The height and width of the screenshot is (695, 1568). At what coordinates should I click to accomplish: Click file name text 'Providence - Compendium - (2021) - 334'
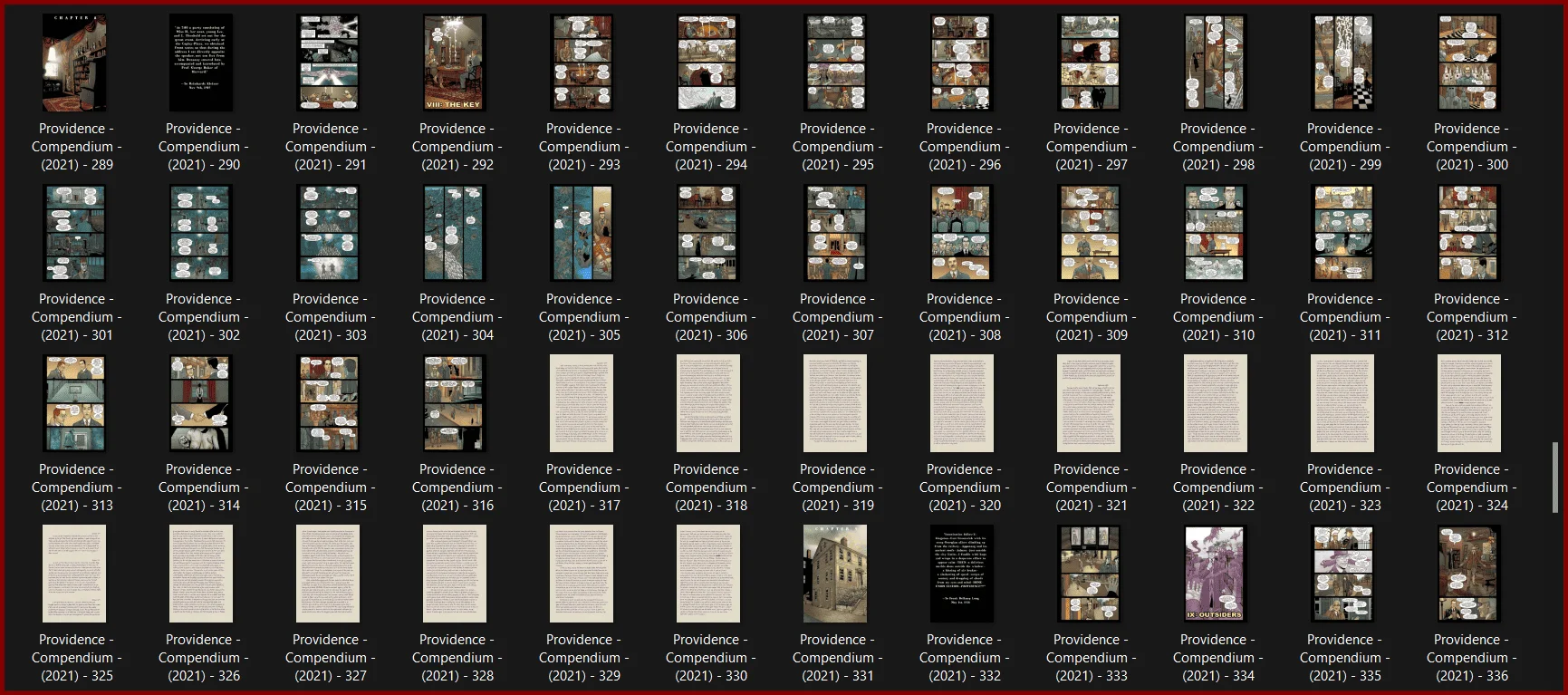click(x=1218, y=658)
